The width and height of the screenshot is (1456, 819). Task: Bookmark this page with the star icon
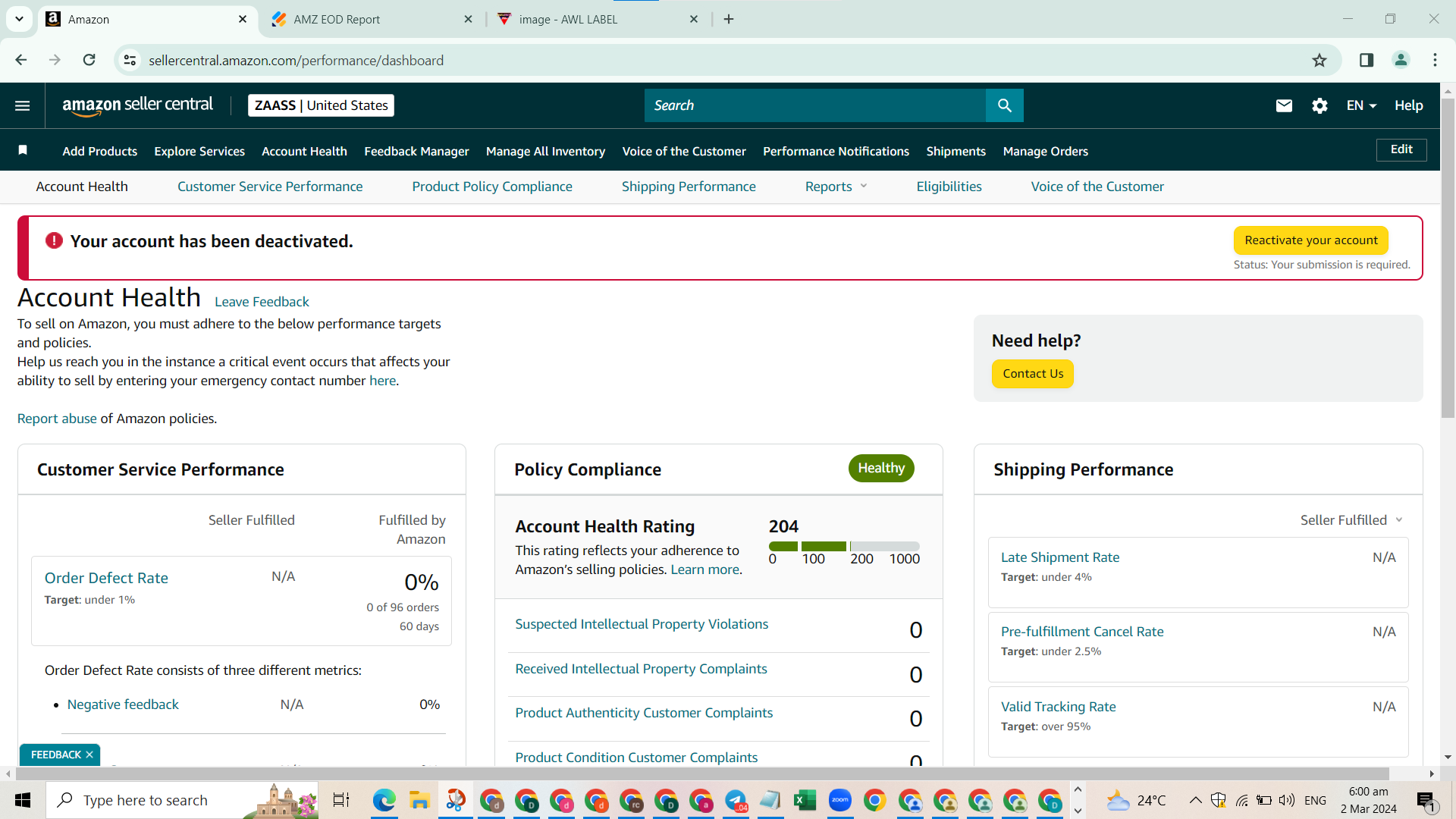[x=1319, y=60]
